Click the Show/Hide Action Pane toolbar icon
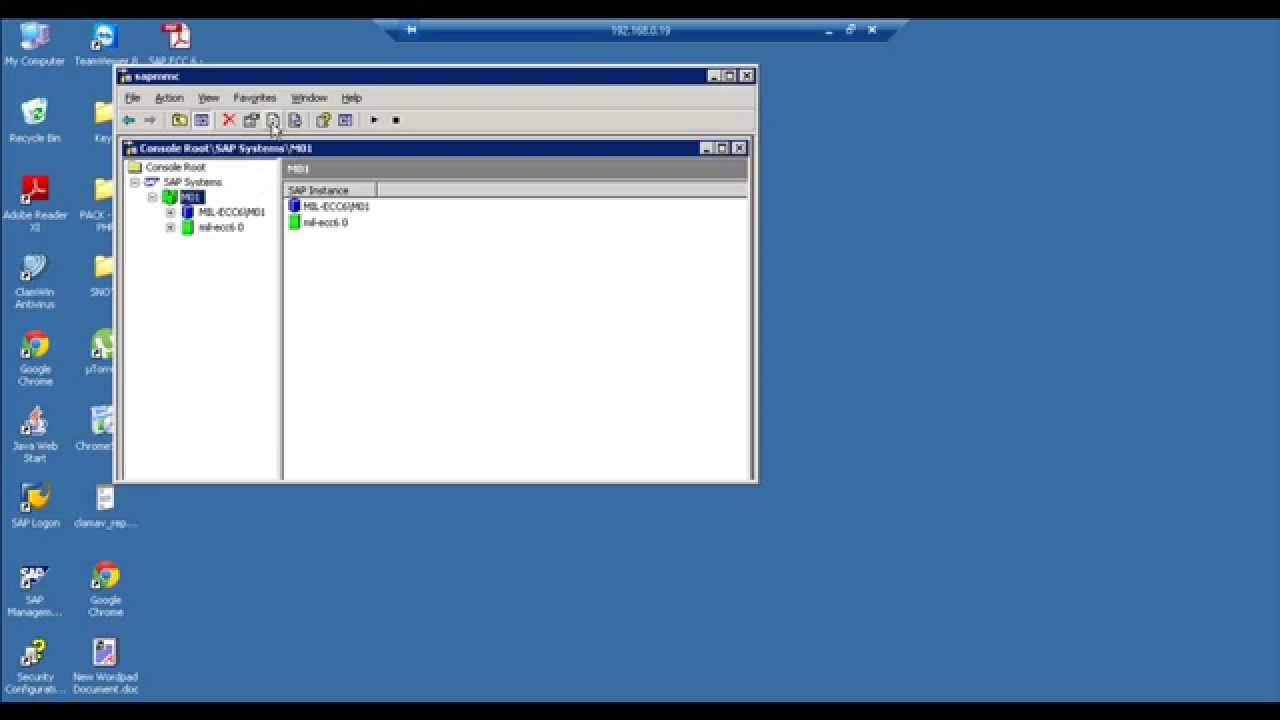 click(345, 120)
